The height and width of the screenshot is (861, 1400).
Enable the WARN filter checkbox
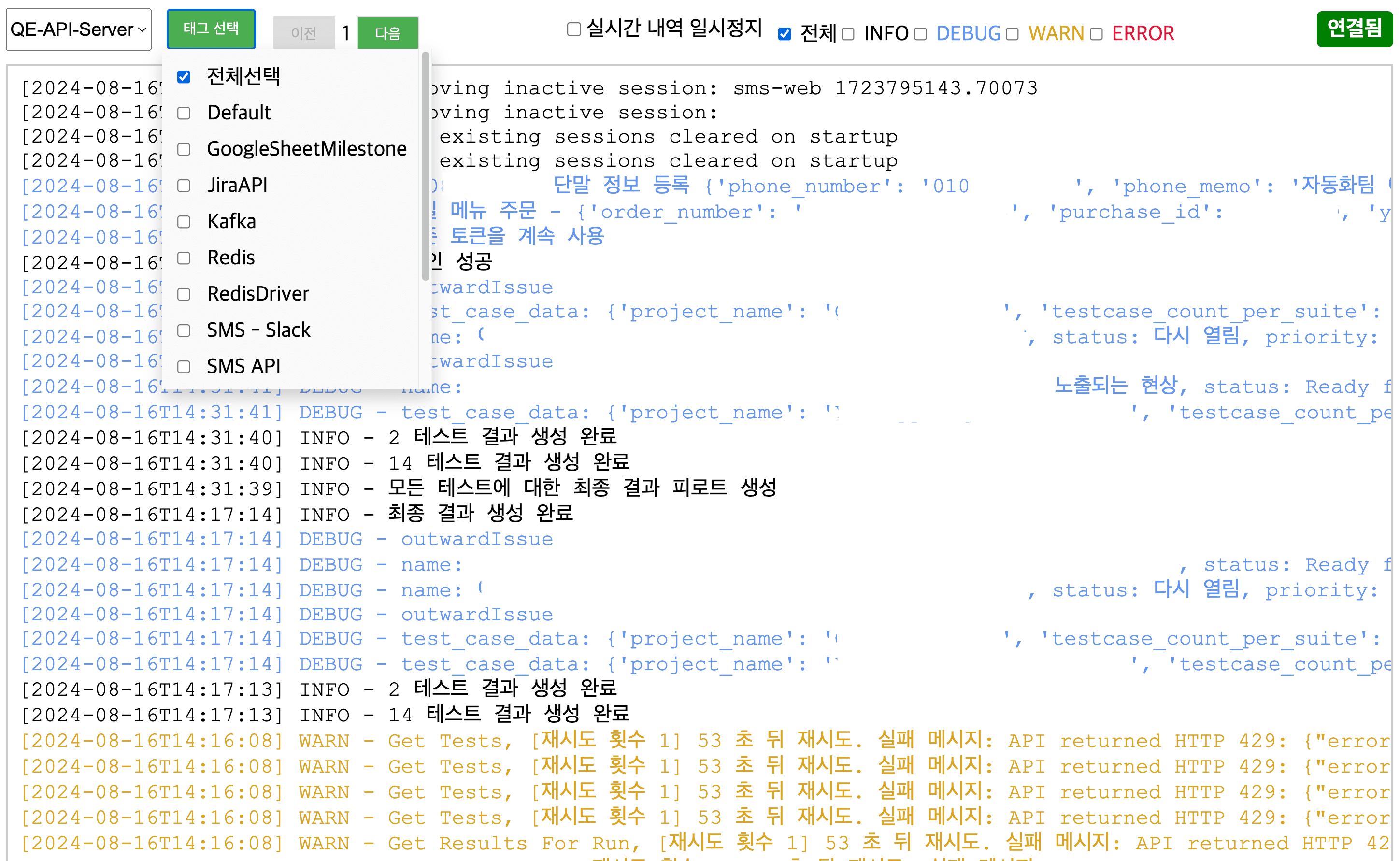click(1012, 34)
